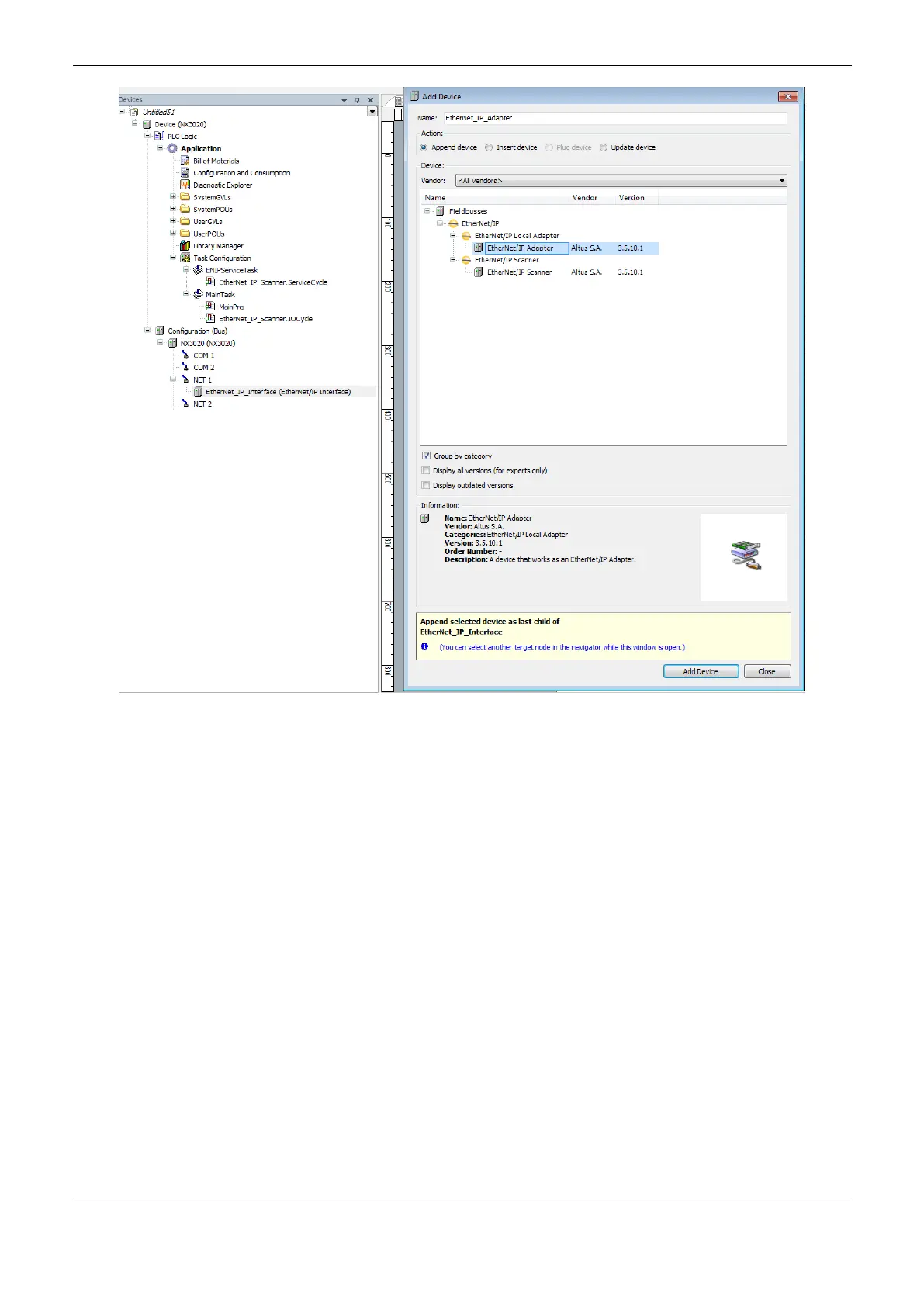
Task: Click the COM 2 port icon
Action: pos(185,367)
